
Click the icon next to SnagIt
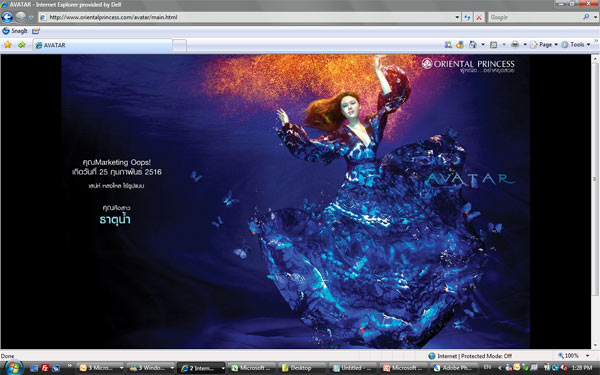point(36,31)
